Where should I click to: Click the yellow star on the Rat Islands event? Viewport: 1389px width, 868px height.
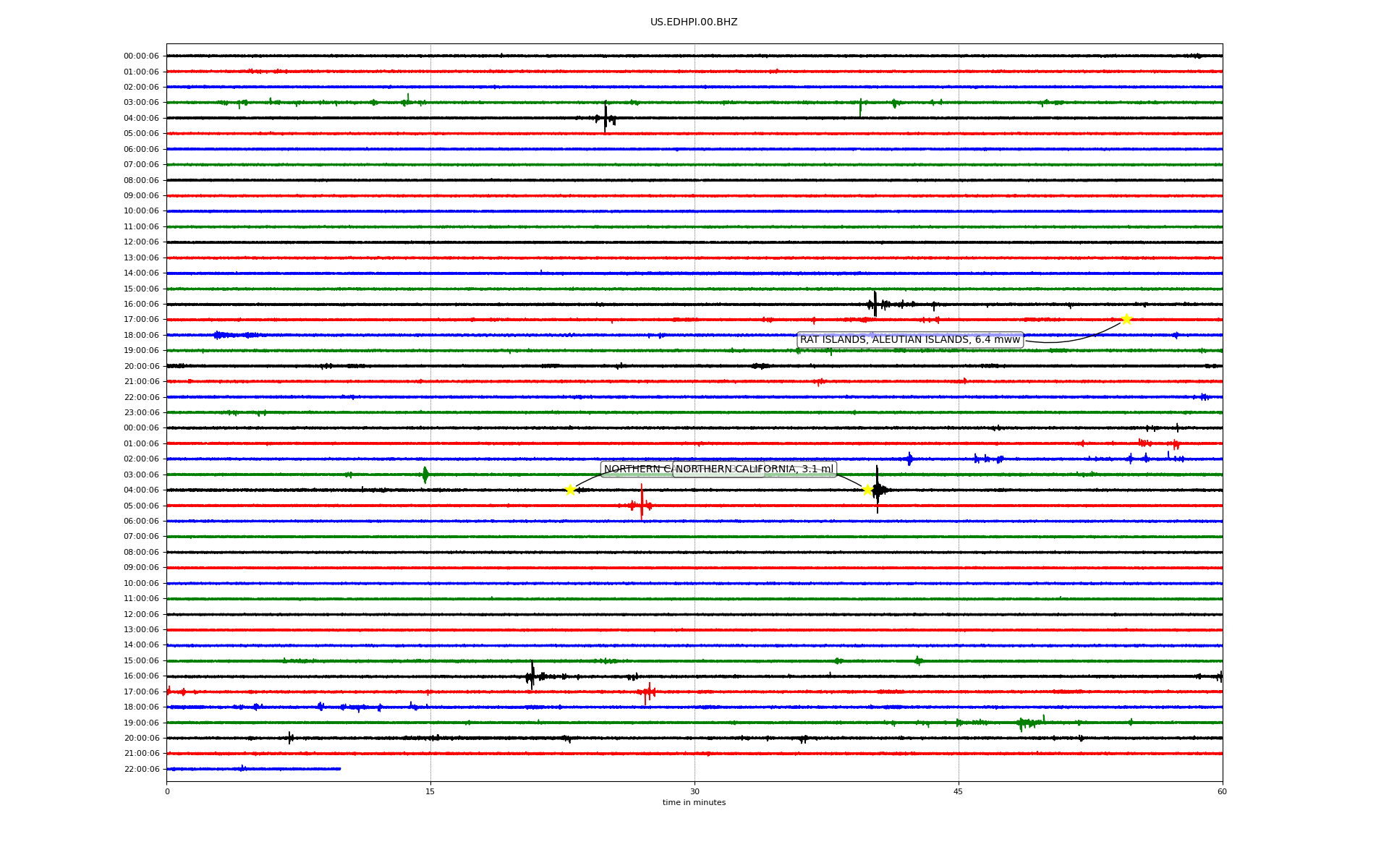click(1126, 319)
